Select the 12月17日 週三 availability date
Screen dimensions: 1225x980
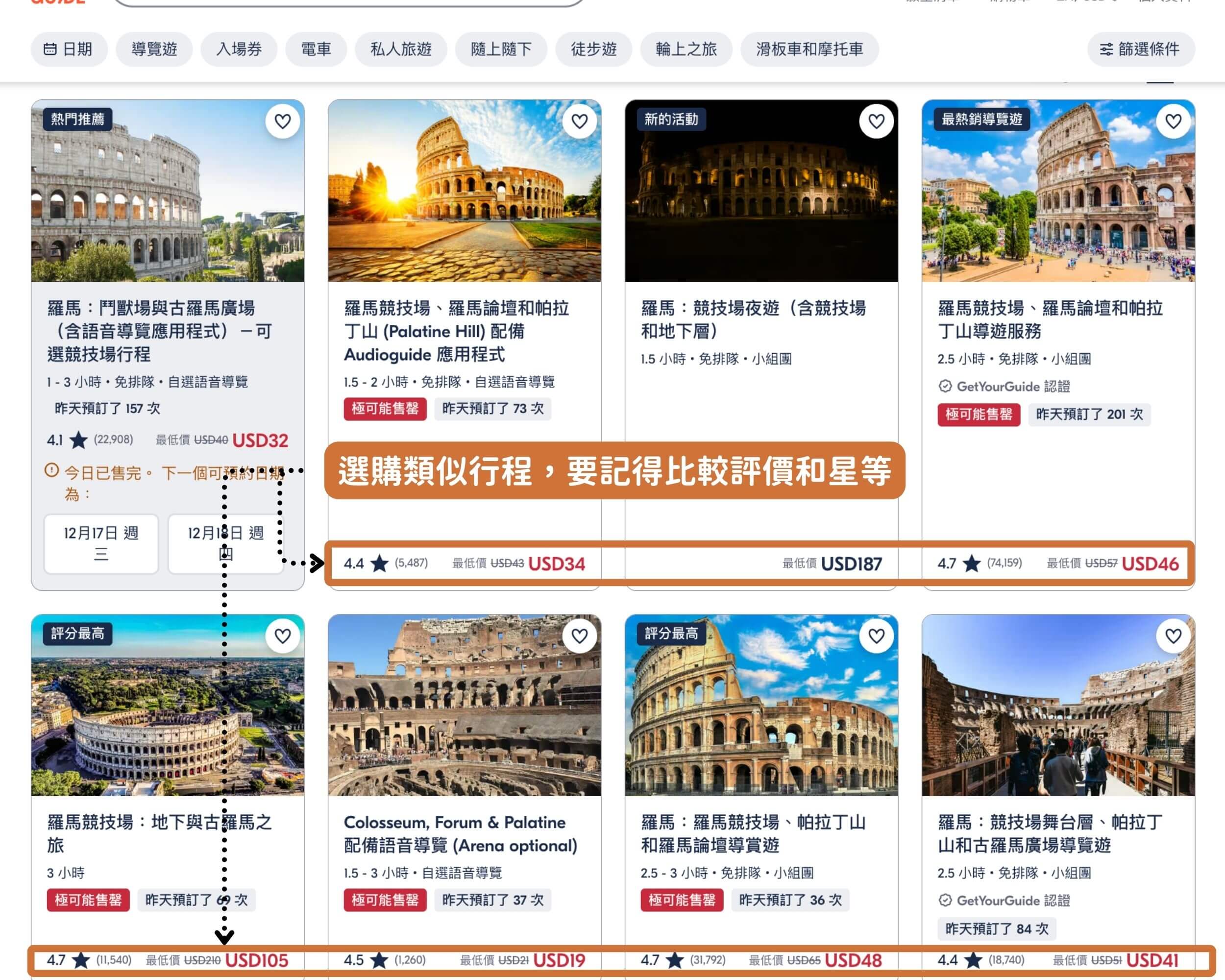(x=100, y=544)
